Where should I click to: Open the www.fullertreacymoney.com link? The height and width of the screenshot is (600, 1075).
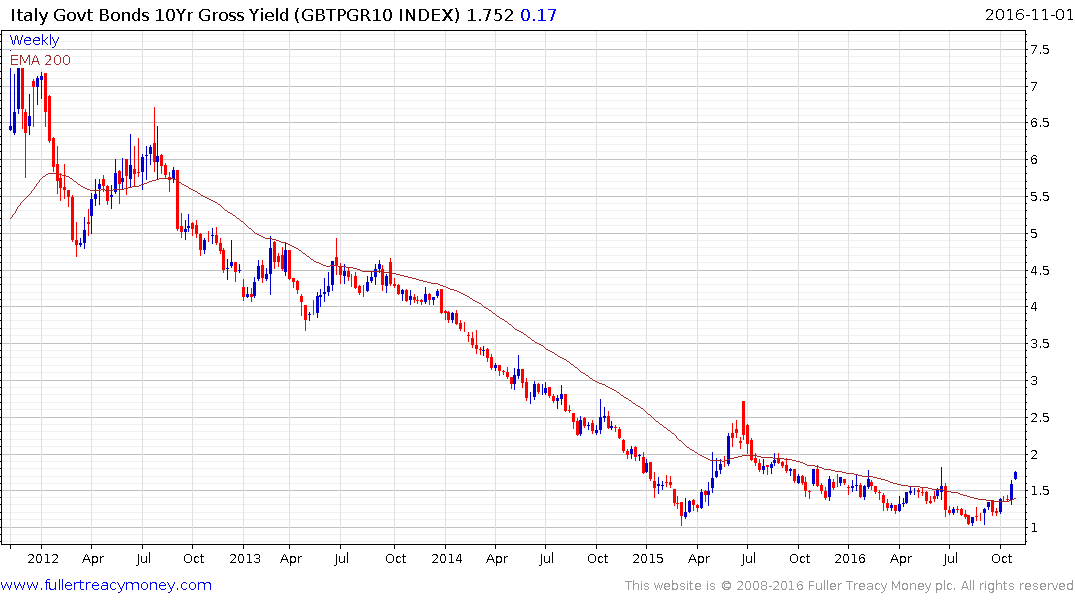tap(106, 585)
